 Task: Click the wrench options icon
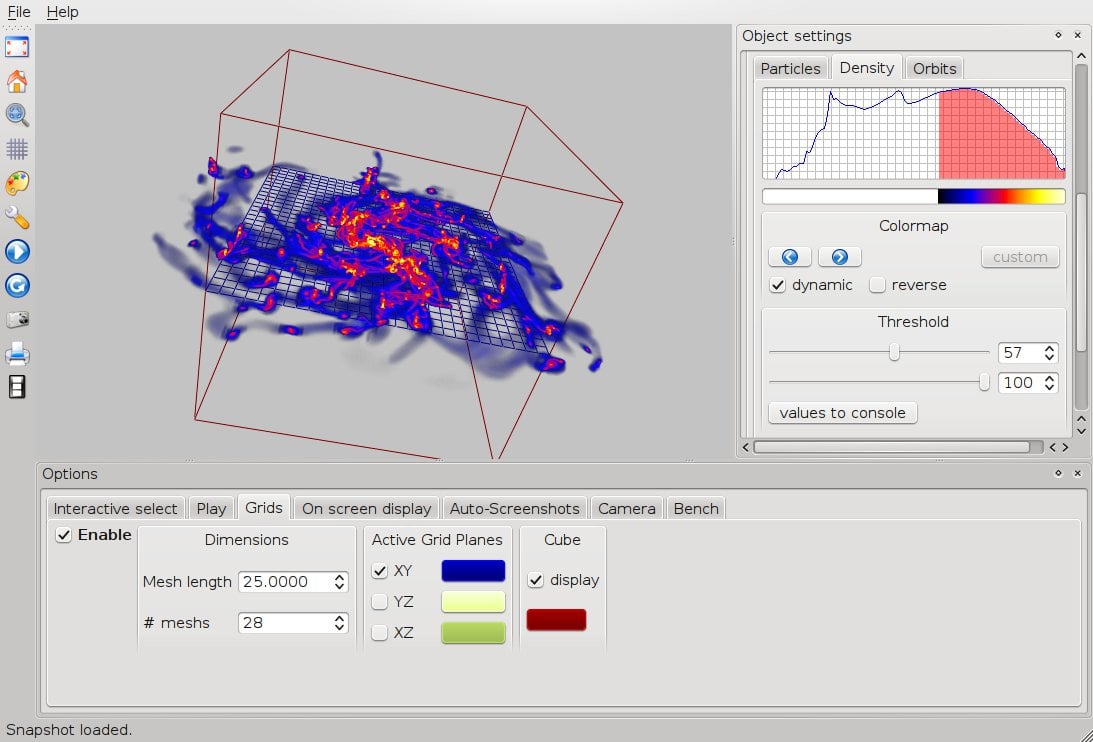[17, 217]
